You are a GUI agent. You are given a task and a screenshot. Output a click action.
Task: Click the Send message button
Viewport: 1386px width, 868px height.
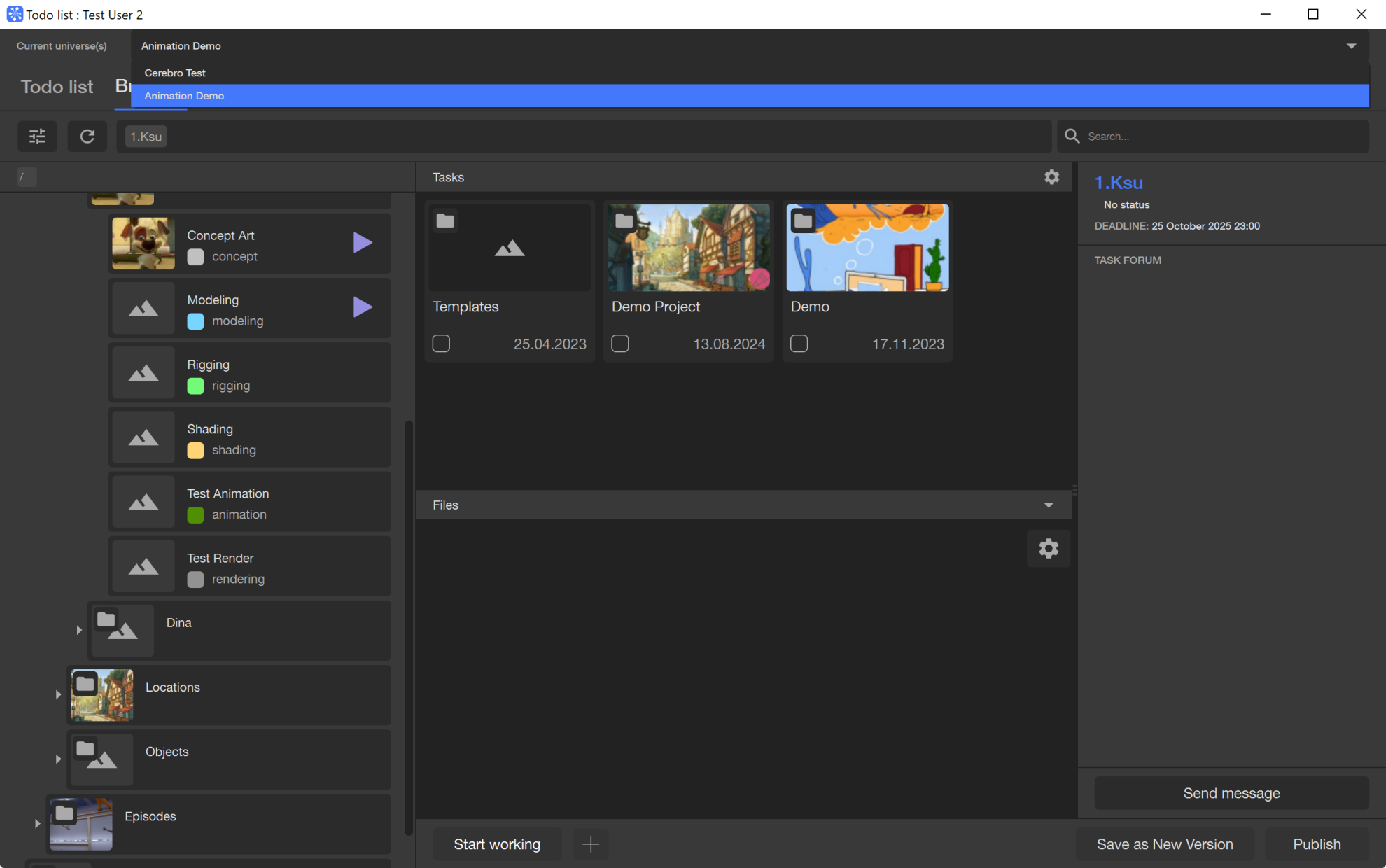(1231, 793)
